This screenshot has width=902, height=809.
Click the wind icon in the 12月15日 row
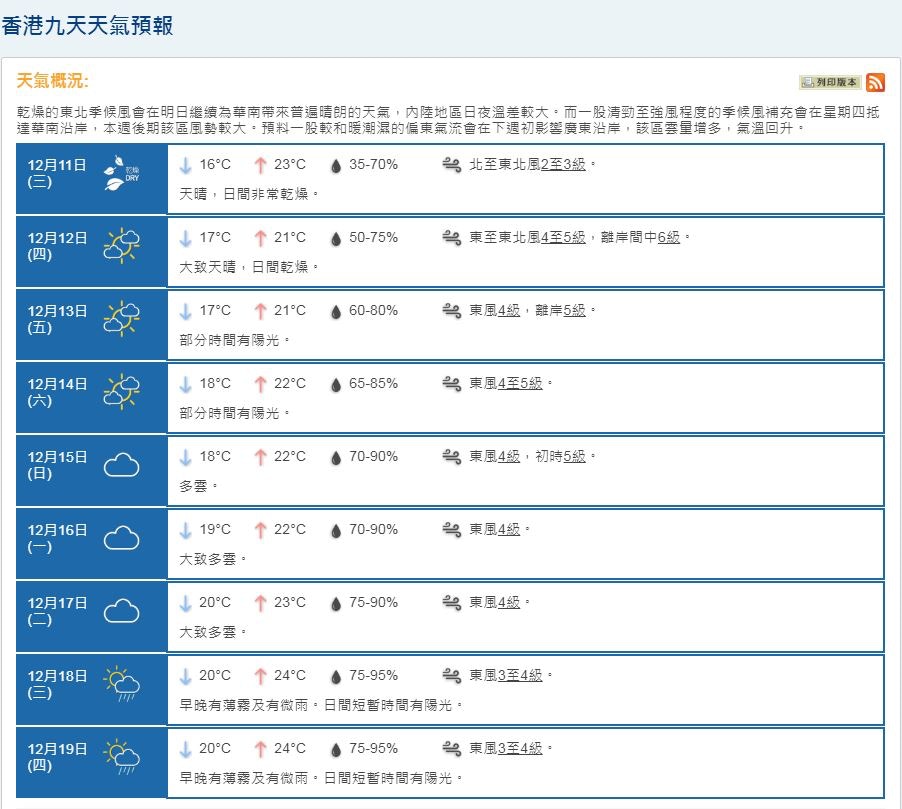pos(452,457)
